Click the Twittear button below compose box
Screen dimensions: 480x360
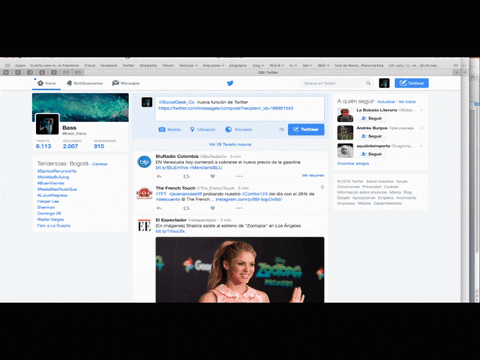point(306,129)
